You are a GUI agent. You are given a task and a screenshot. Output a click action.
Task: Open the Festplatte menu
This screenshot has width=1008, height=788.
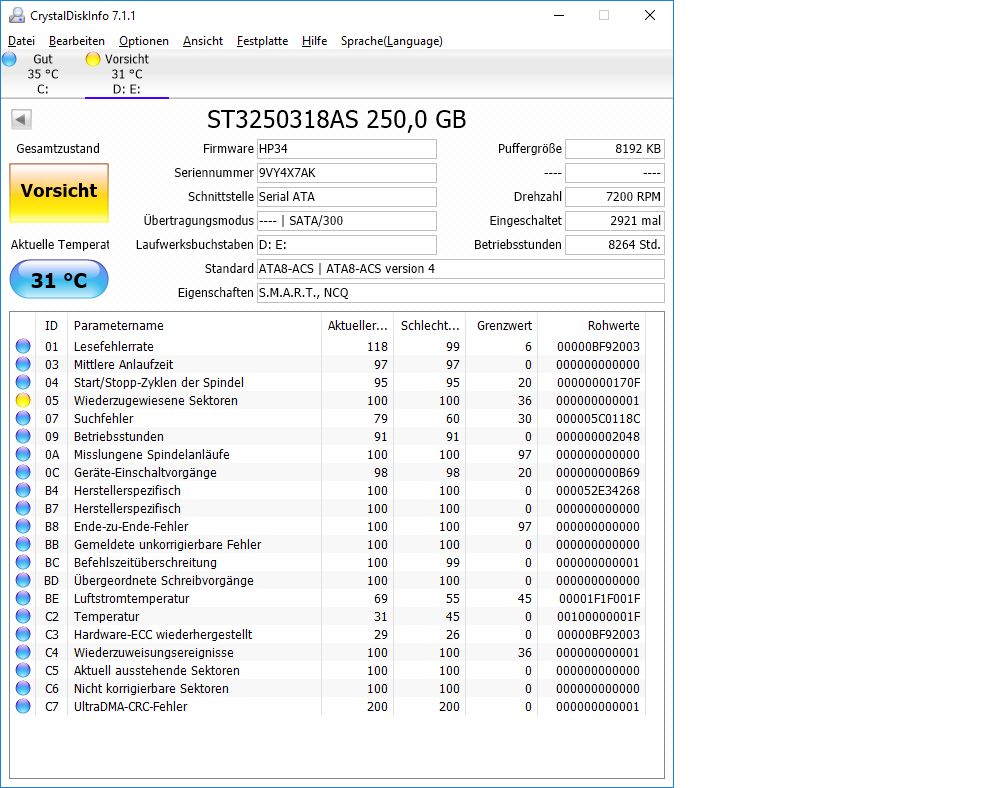point(262,40)
